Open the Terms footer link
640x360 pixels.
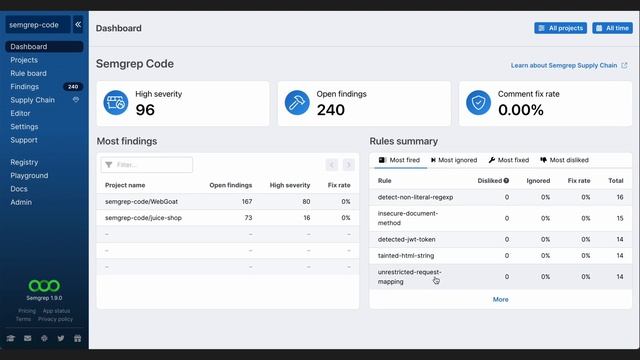pyautogui.click(x=23, y=319)
